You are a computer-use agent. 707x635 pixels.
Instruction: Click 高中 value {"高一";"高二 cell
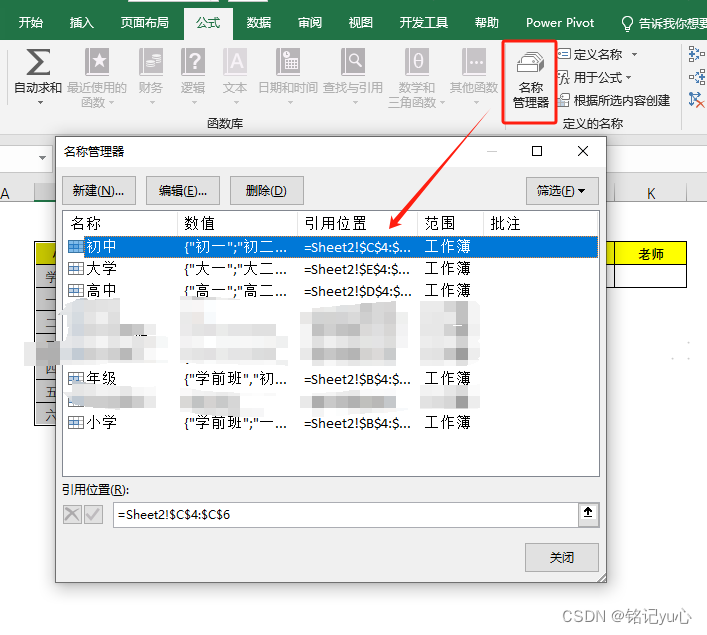tap(235, 291)
